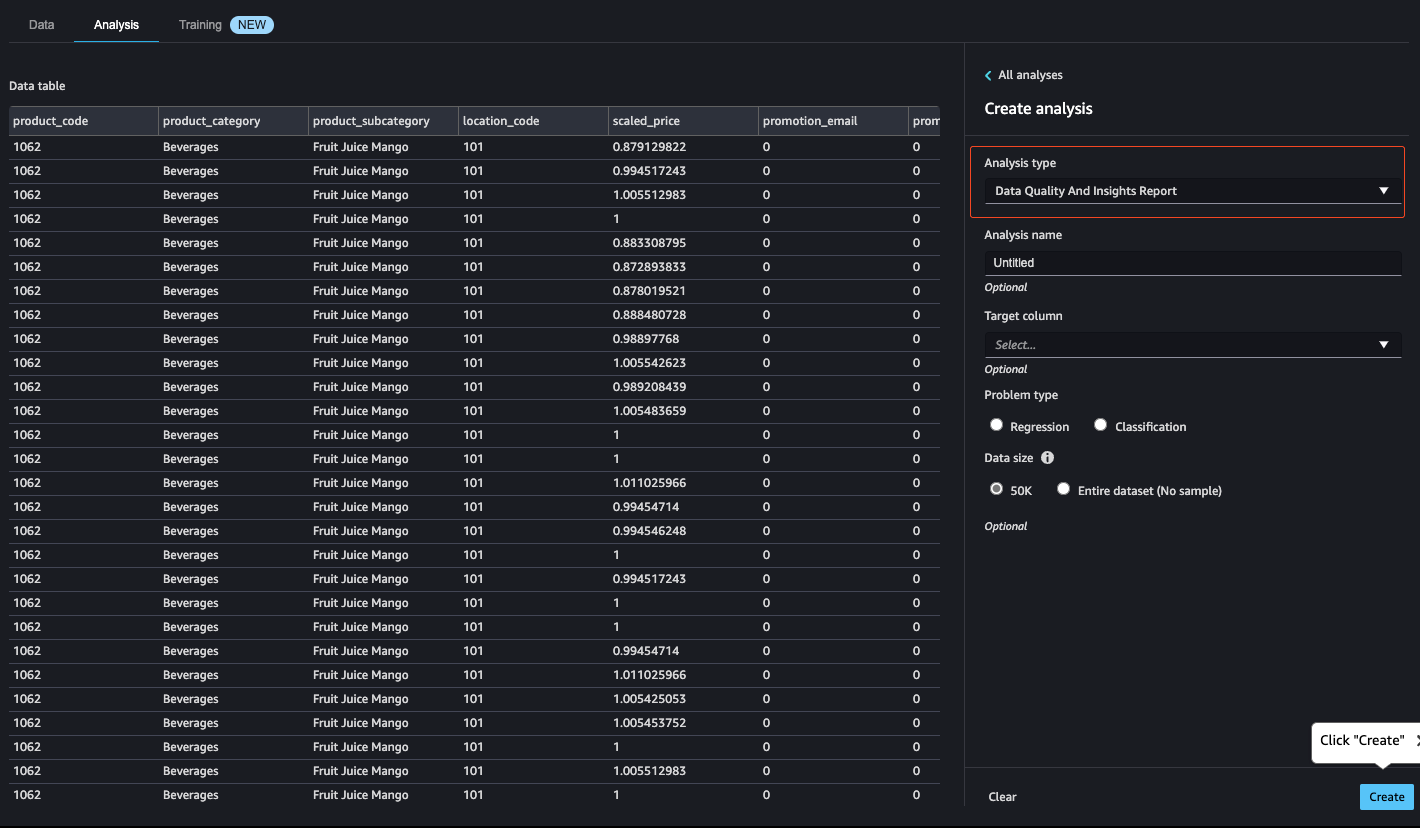Click the Analysis name input field

click(x=1193, y=263)
